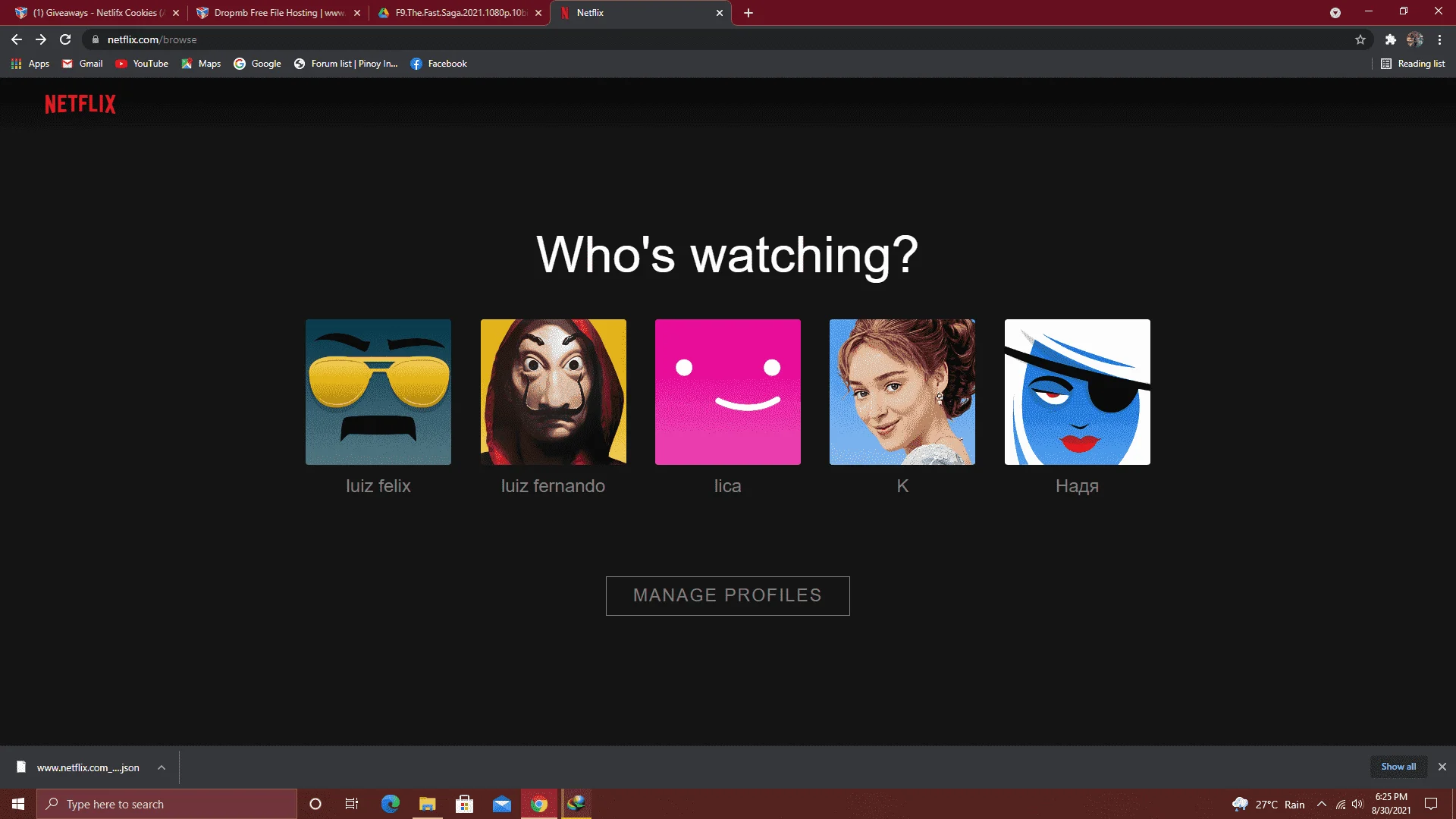This screenshot has width=1456, height=819.
Task: Select the Netflix browser tab
Action: pyautogui.click(x=641, y=13)
